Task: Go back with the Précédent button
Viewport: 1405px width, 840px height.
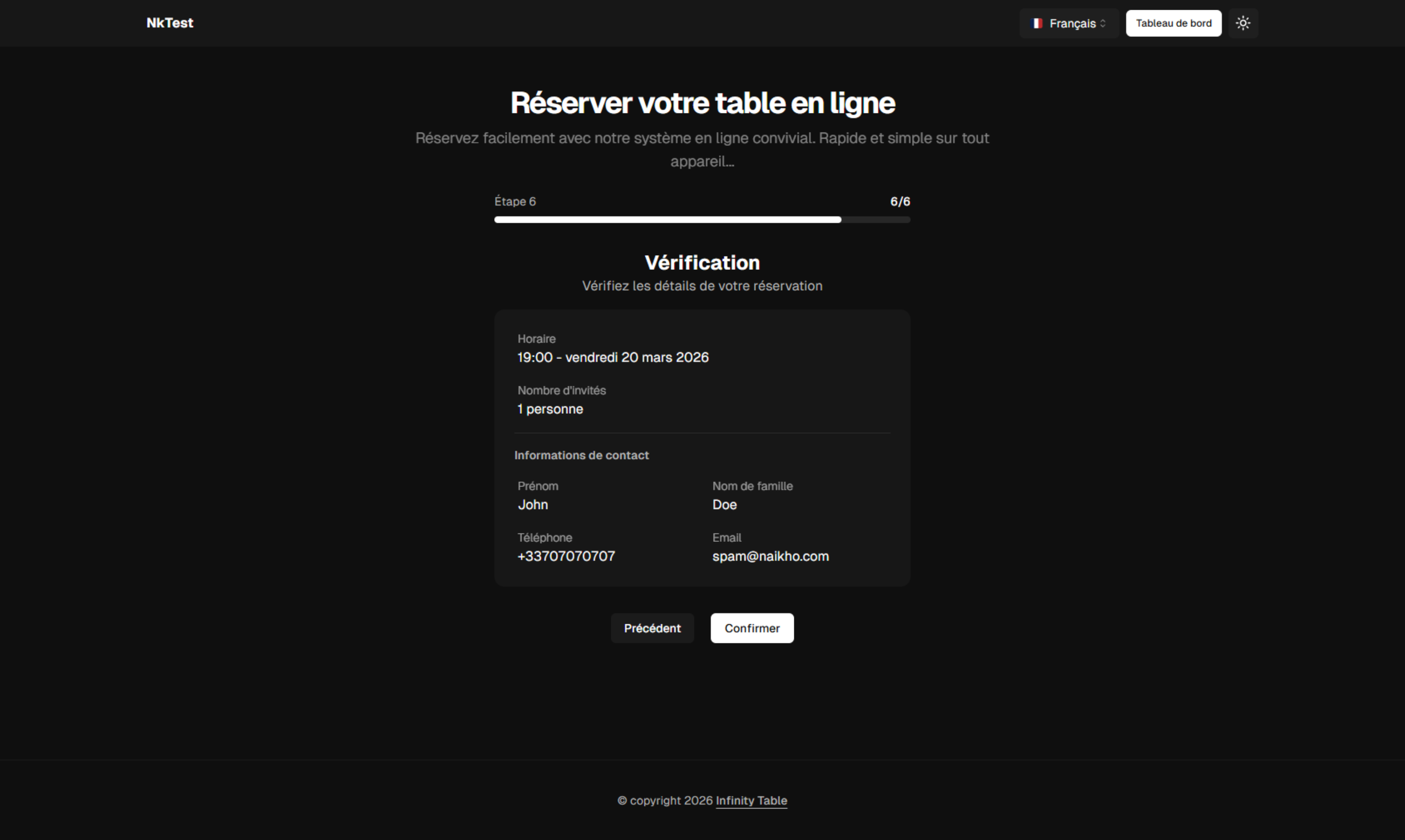Action: tap(652, 628)
